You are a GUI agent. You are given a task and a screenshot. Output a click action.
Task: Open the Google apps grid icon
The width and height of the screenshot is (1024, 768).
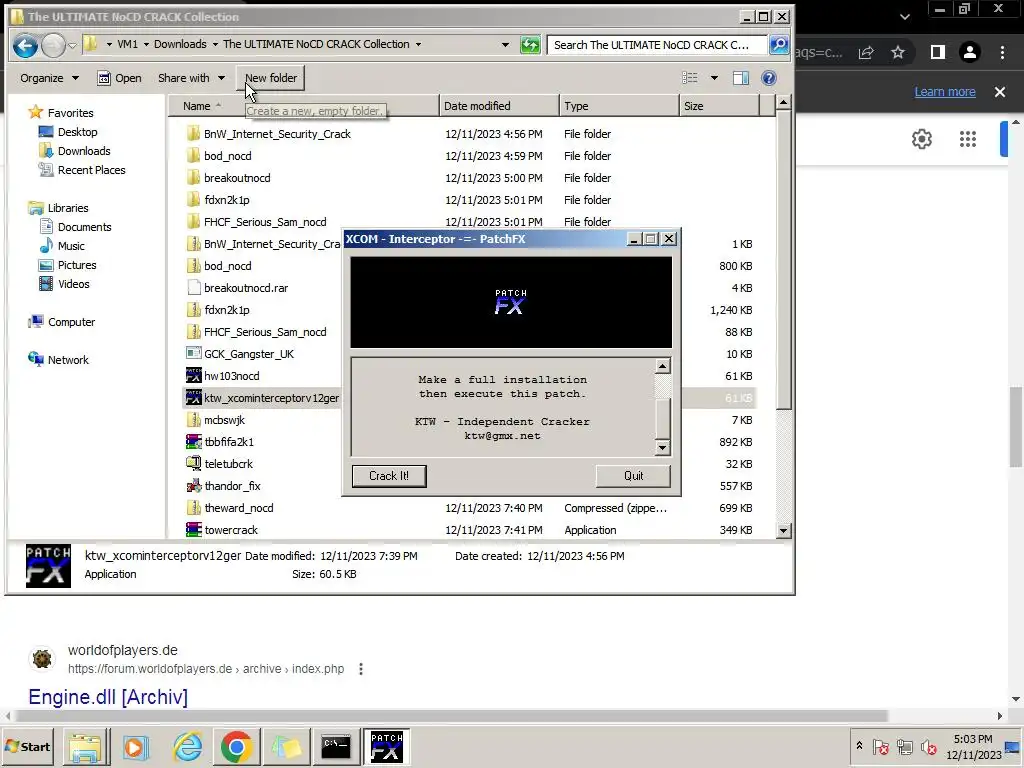pos(968,138)
